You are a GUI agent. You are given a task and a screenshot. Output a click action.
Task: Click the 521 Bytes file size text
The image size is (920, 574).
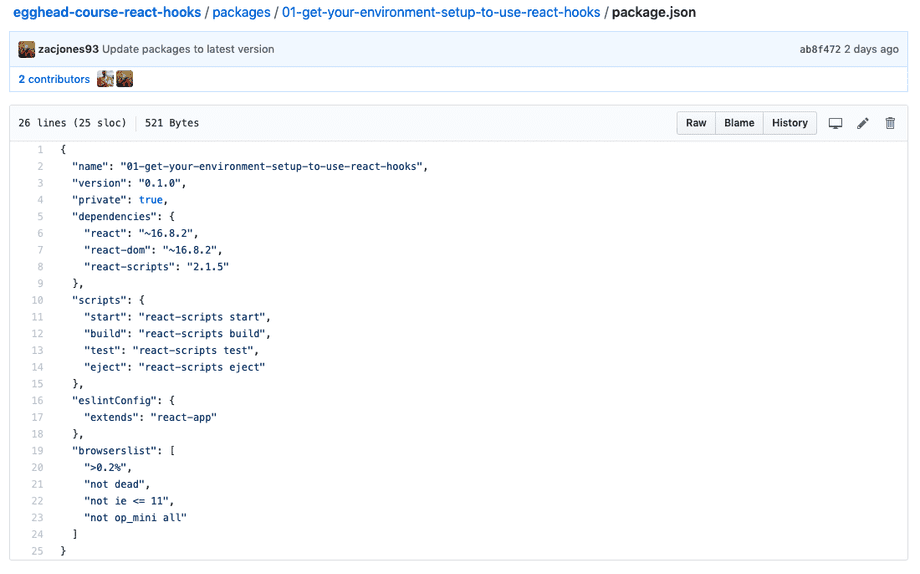tap(172, 123)
